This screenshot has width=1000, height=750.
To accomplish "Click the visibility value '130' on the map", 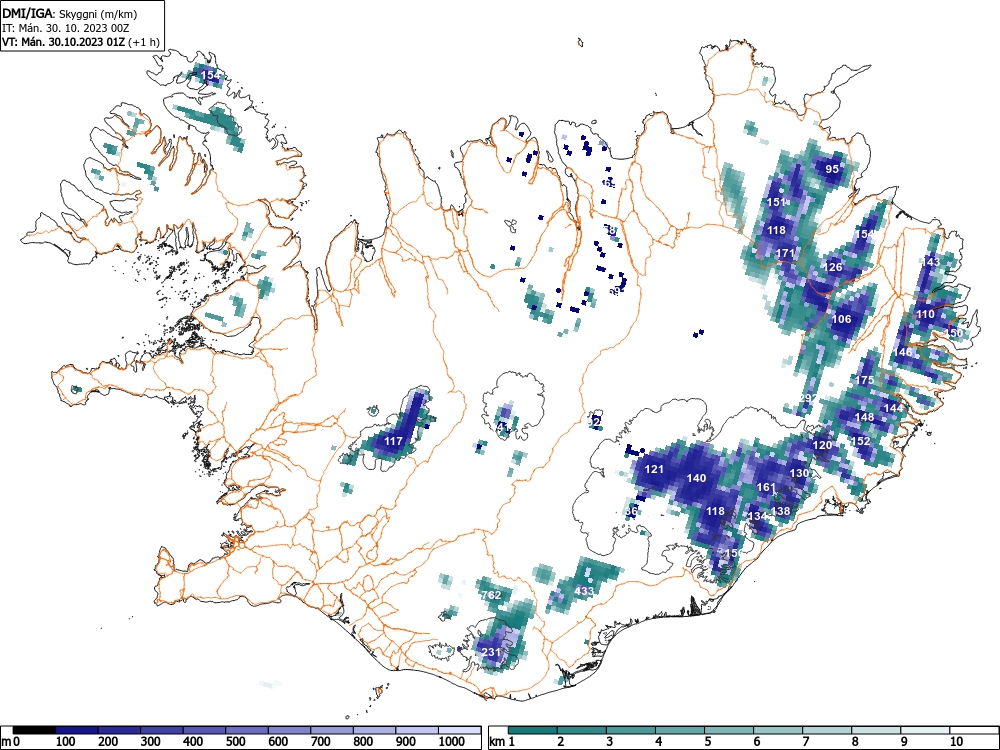I will tap(798, 473).
